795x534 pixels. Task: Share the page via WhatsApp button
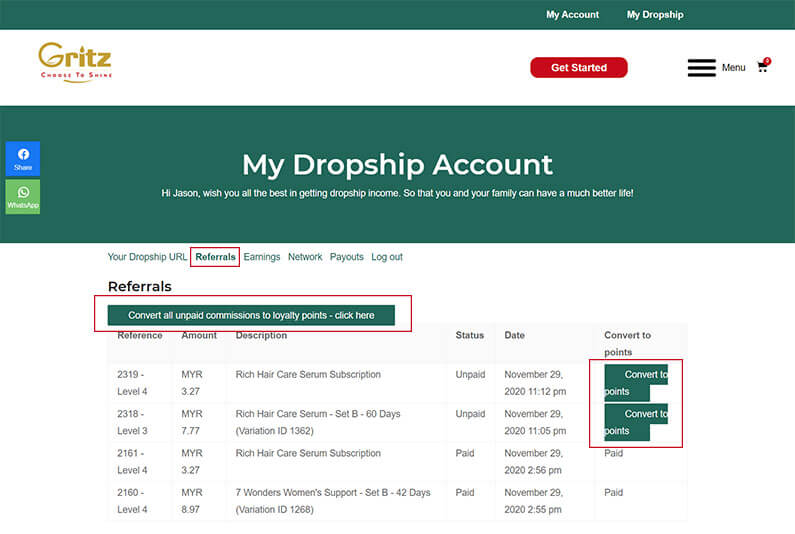(23, 197)
